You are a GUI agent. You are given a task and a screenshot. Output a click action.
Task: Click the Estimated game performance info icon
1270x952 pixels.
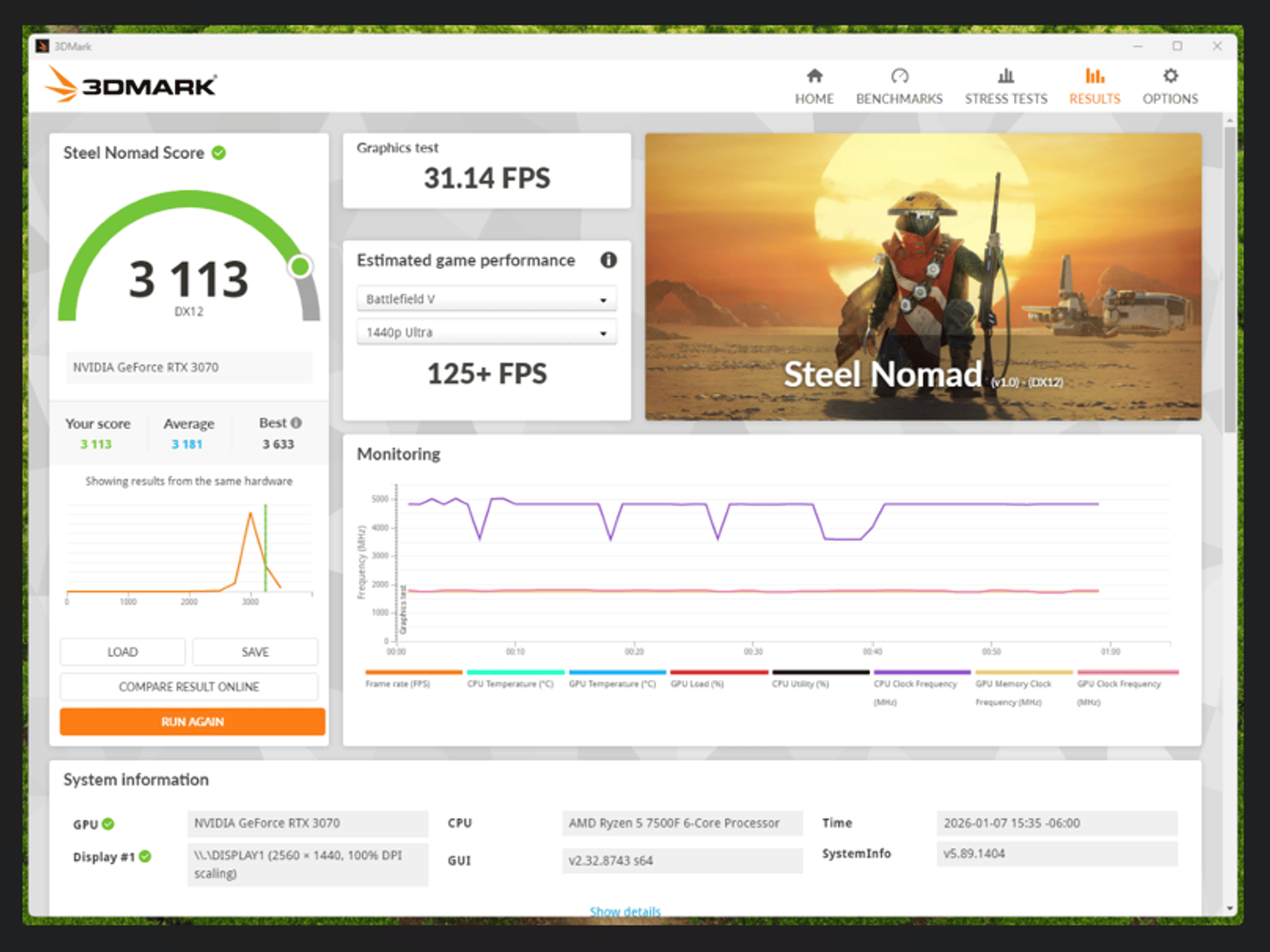coord(608,260)
